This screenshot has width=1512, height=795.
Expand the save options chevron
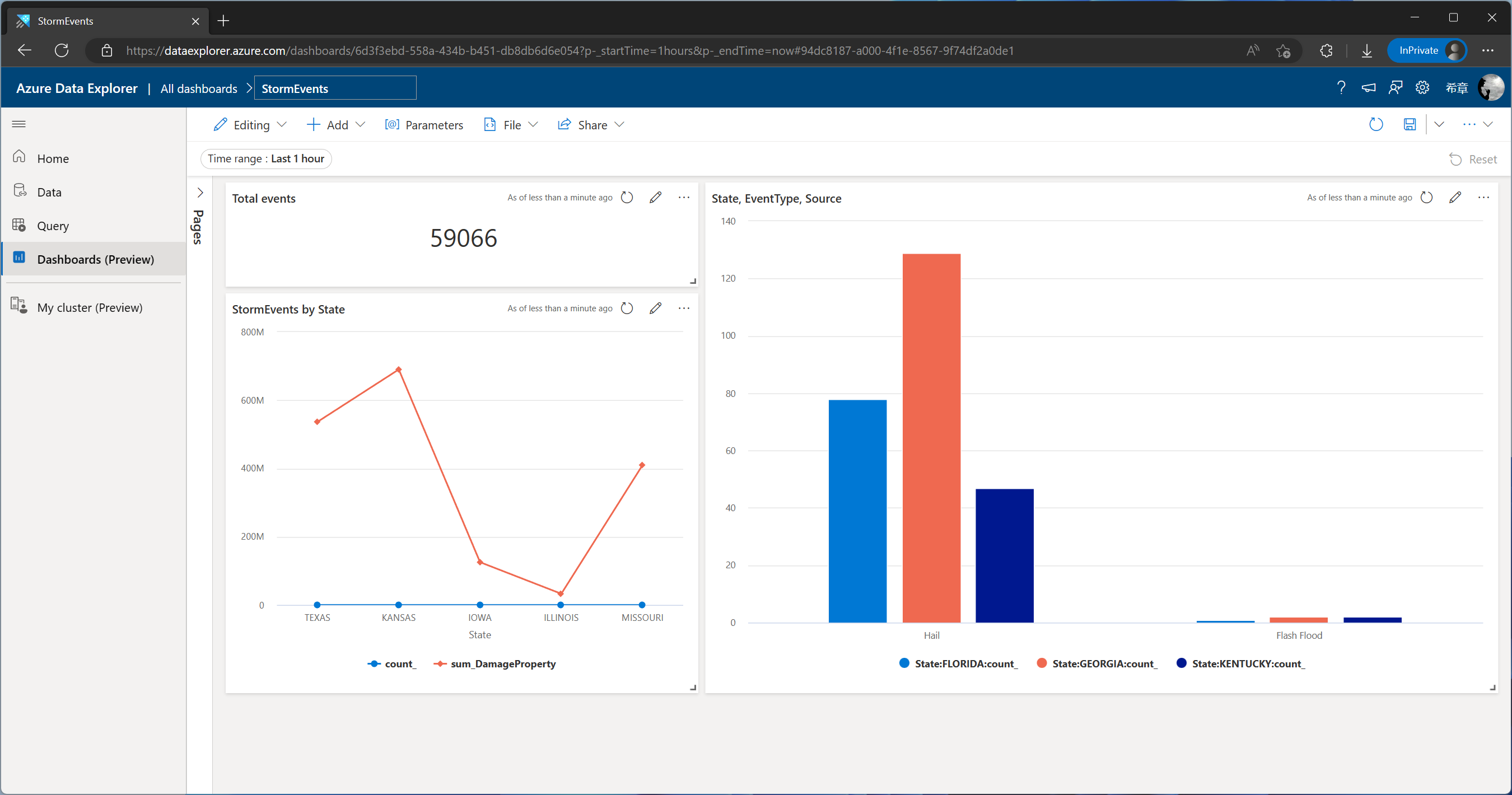[x=1439, y=124]
